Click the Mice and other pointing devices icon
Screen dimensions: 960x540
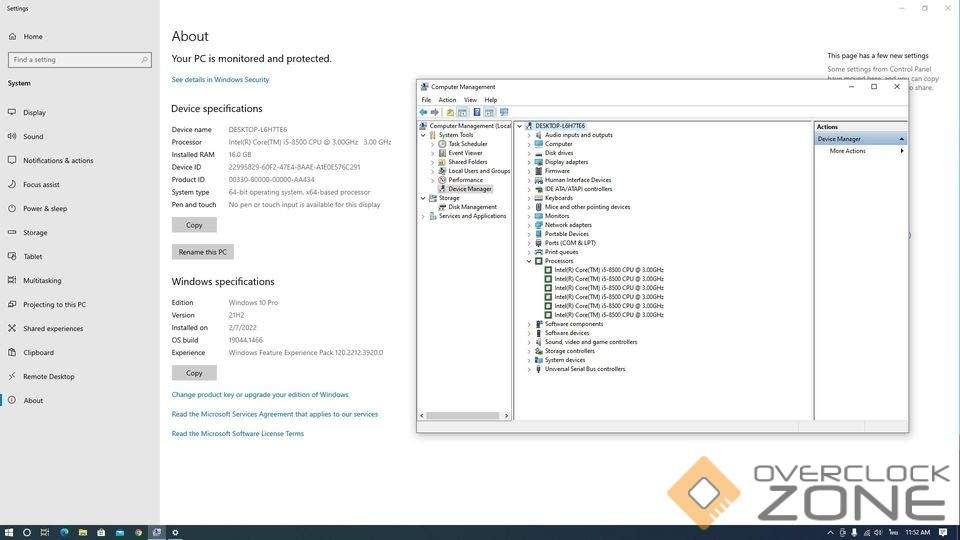click(x=539, y=207)
